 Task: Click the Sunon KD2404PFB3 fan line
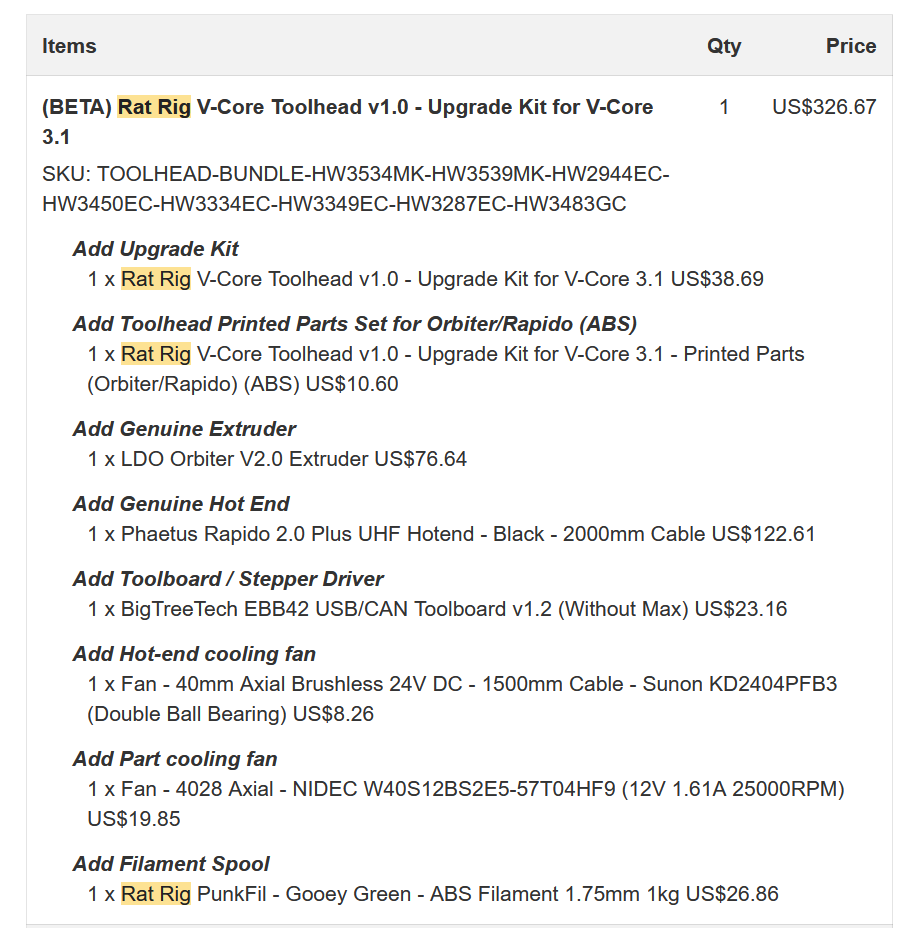click(462, 699)
